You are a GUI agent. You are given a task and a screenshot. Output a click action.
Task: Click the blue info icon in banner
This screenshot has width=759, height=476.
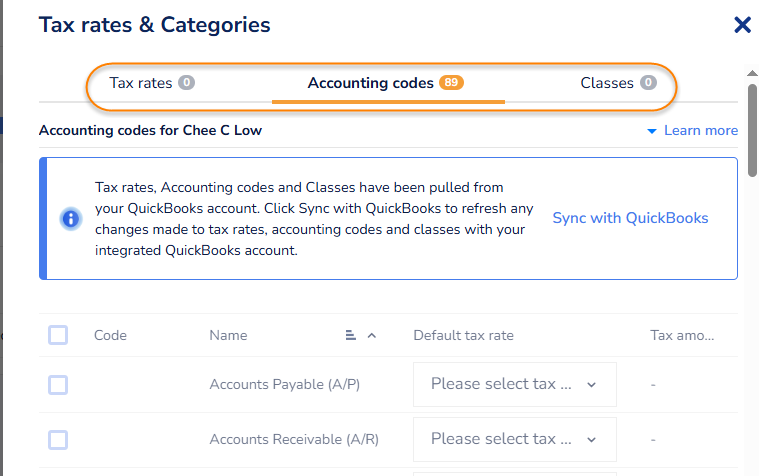(x=70, y=219)
